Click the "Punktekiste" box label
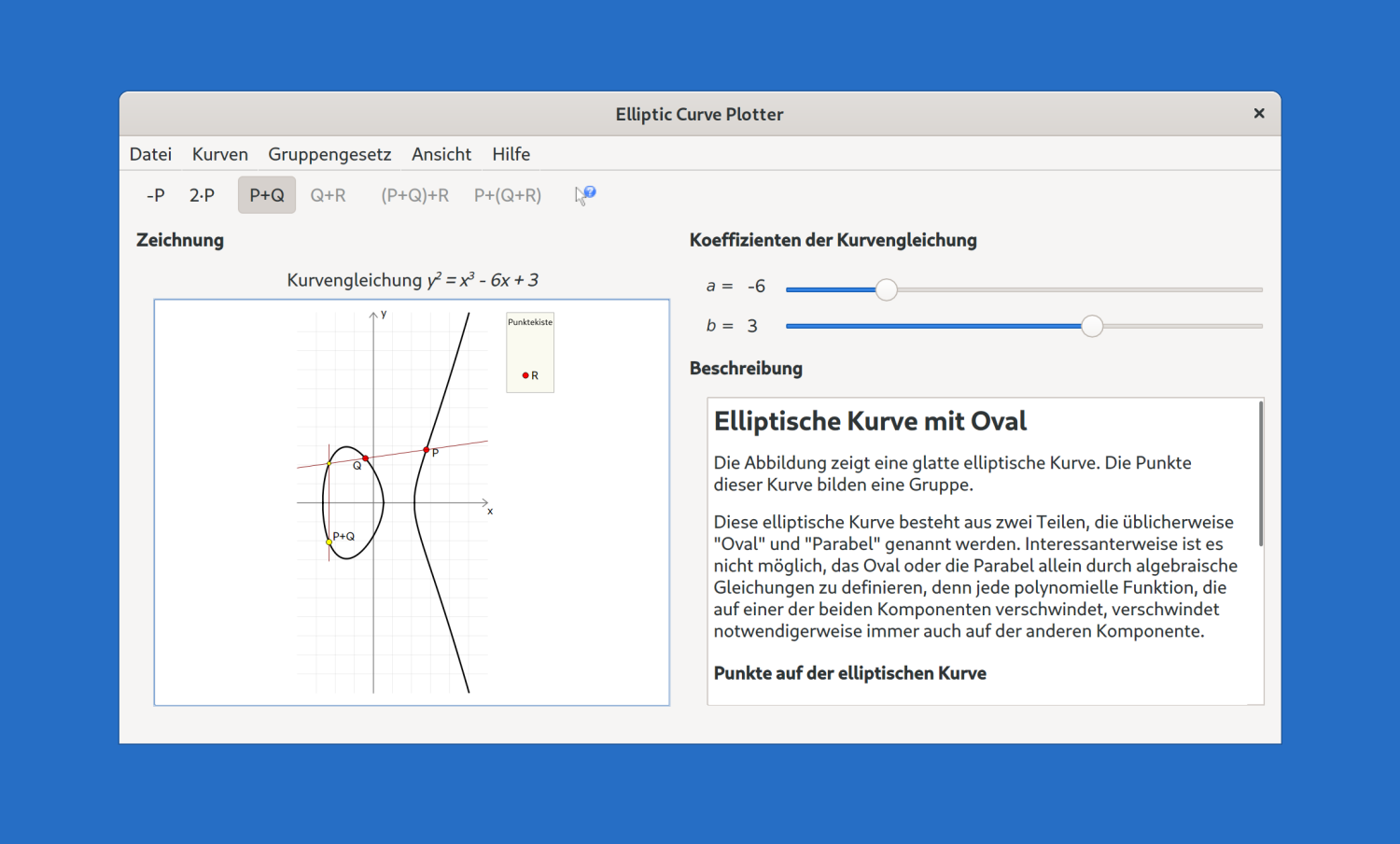Screen dimensions: 1400x844 (x=530, y=322)
